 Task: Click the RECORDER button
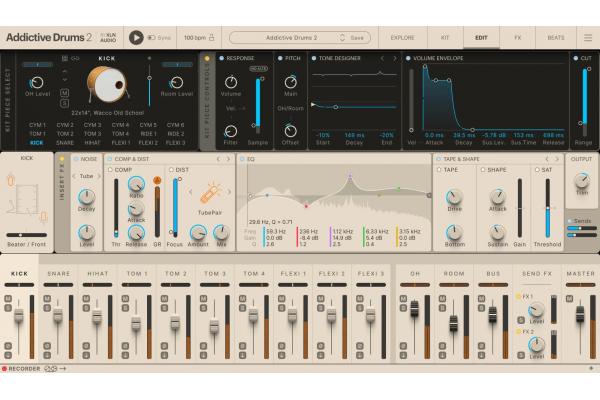21,369
